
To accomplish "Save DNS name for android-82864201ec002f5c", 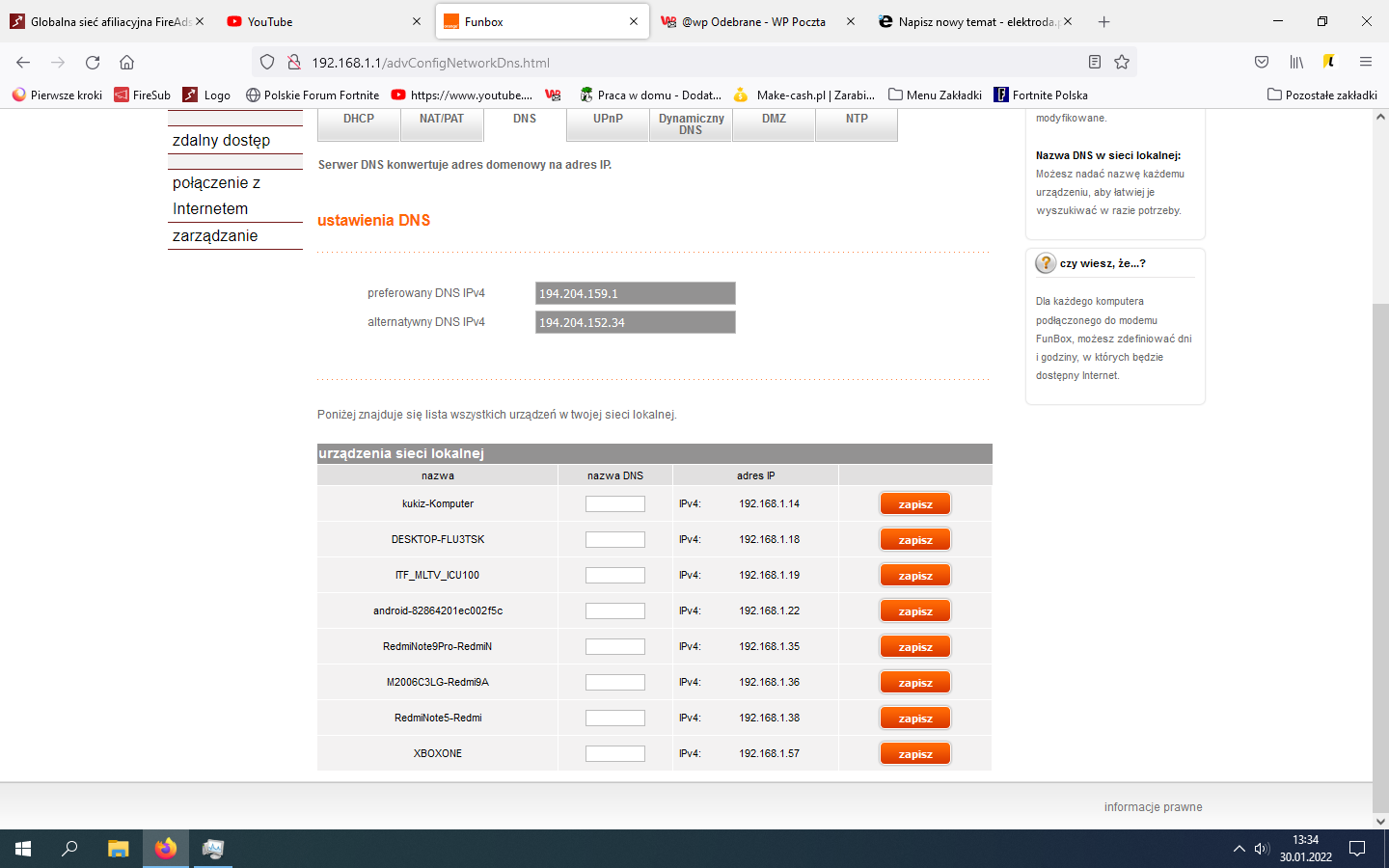I will (x=915, y=611).
